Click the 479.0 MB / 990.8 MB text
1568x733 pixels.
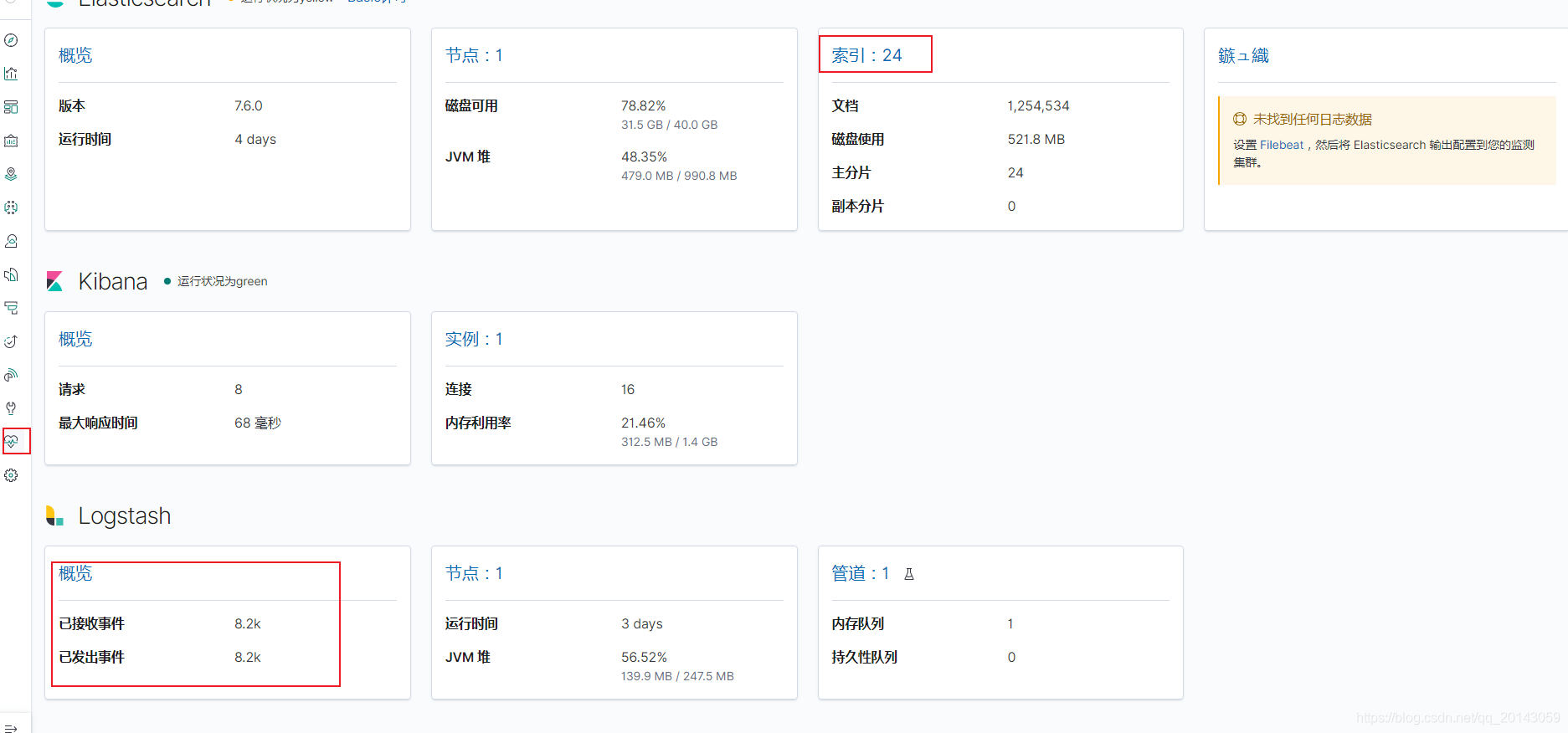point(679,176)
